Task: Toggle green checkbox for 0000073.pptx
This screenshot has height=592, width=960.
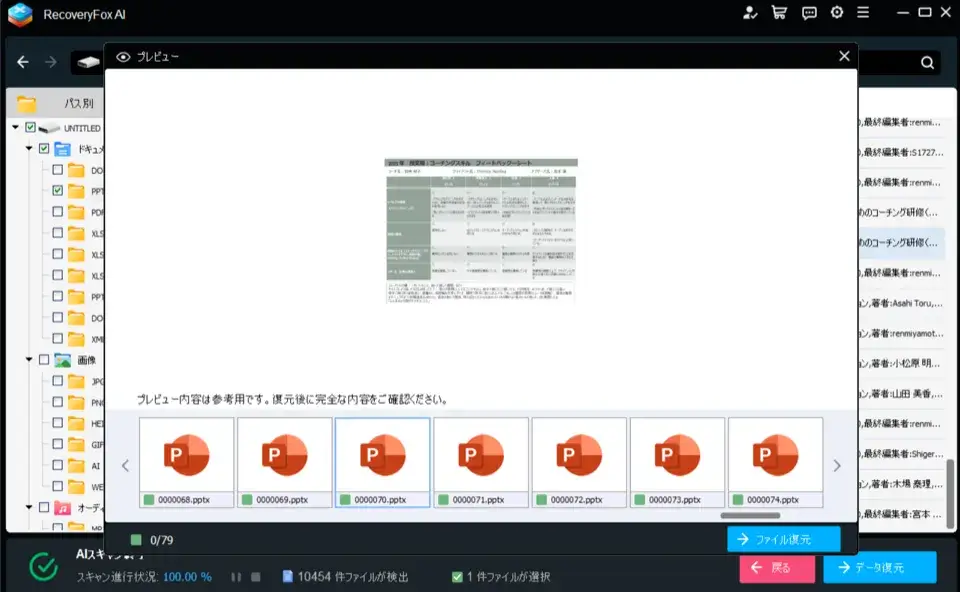Action: (640, 500)
